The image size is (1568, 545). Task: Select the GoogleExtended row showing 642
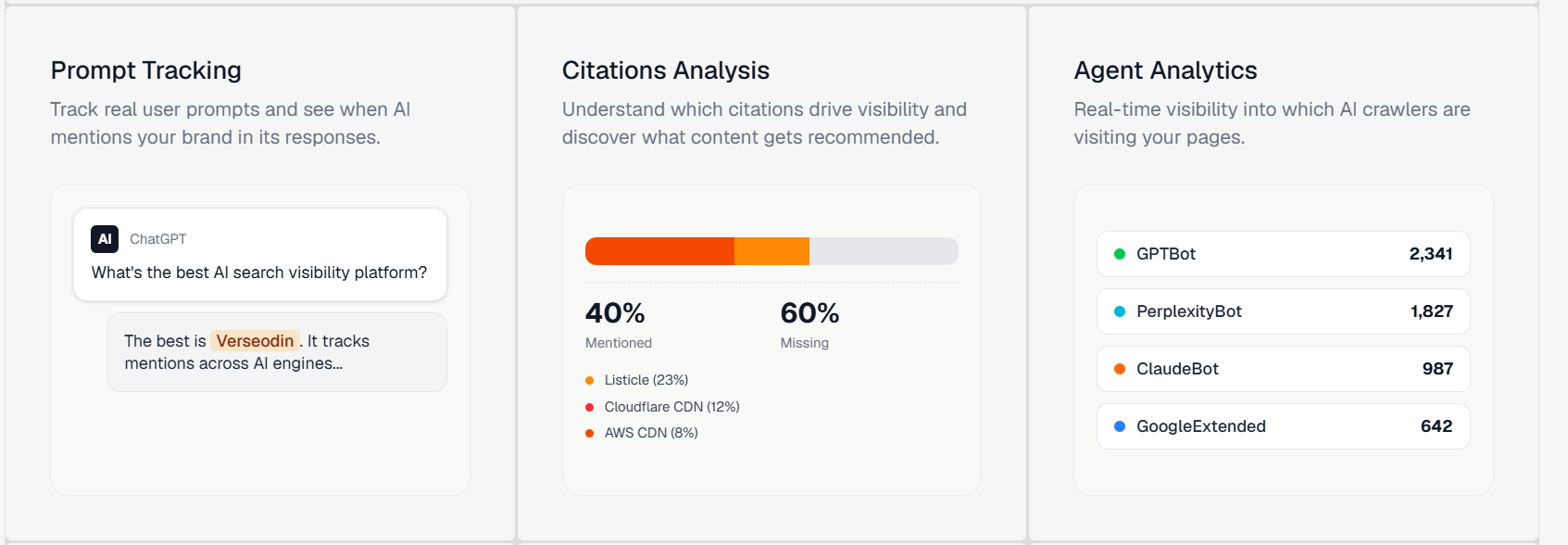(1283, 426)
